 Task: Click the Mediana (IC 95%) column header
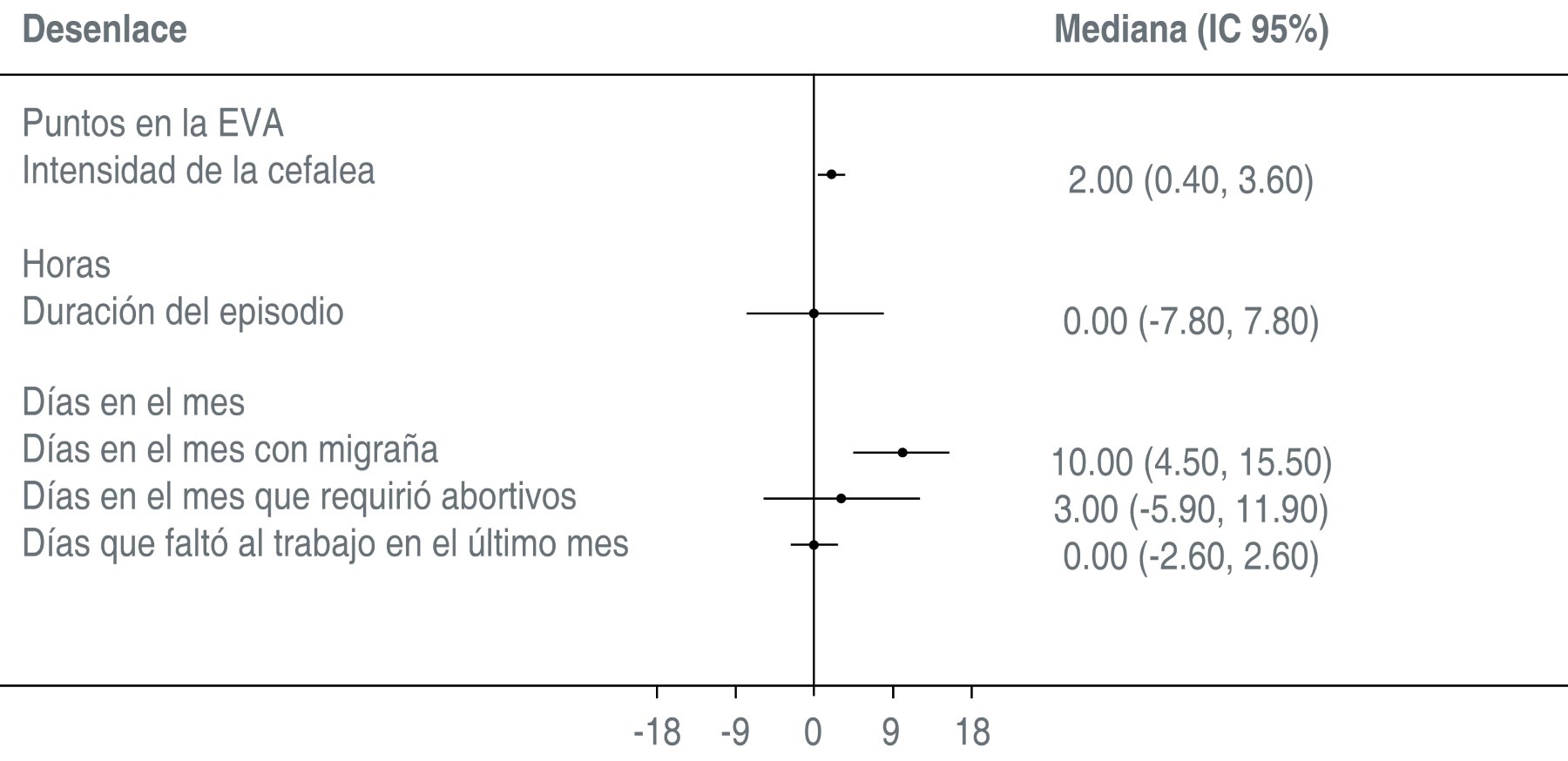(x=1191, y=30)
